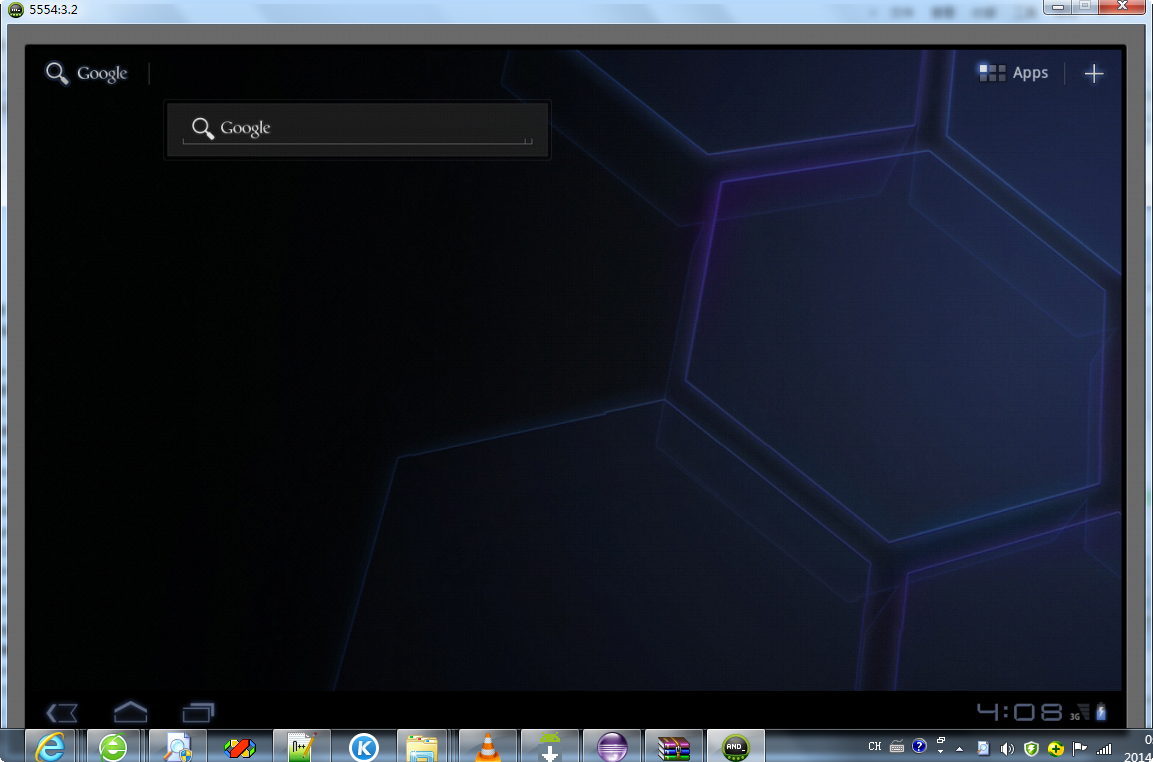
Task: Click the CH input language indicator
Action: [875, 747]
